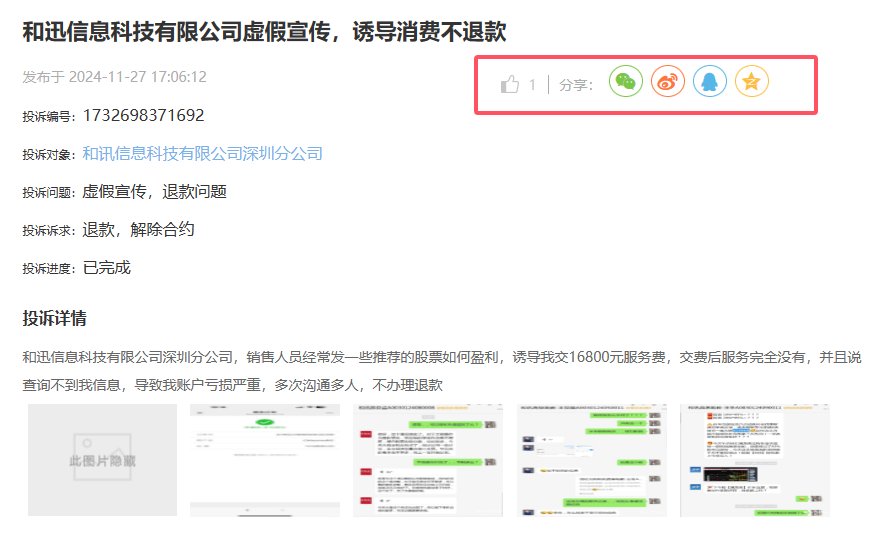Open the third chat screenshot thumbnail
Image resolution: width=871 pixels, height=541 pixels.
pyautogui.click(x=428, y=460)
